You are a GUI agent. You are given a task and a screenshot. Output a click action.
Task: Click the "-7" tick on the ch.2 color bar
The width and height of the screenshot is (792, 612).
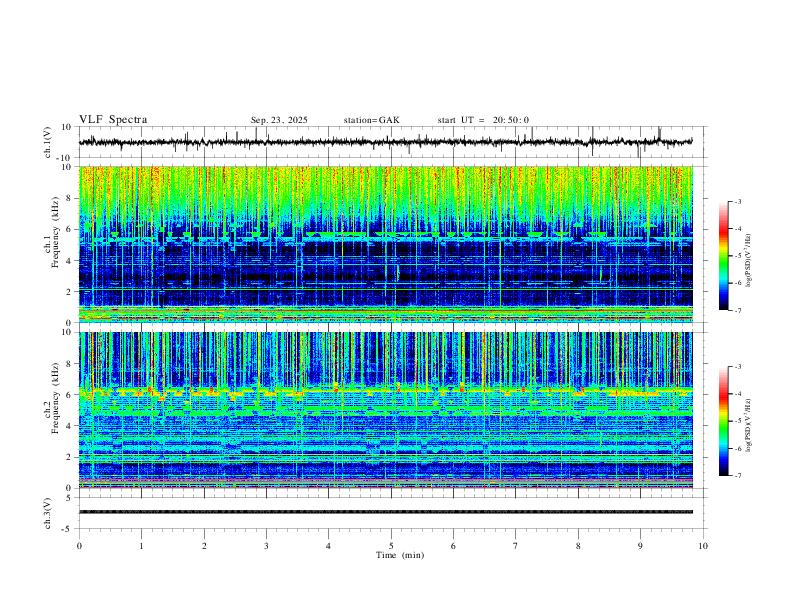(x=738, y=475)
